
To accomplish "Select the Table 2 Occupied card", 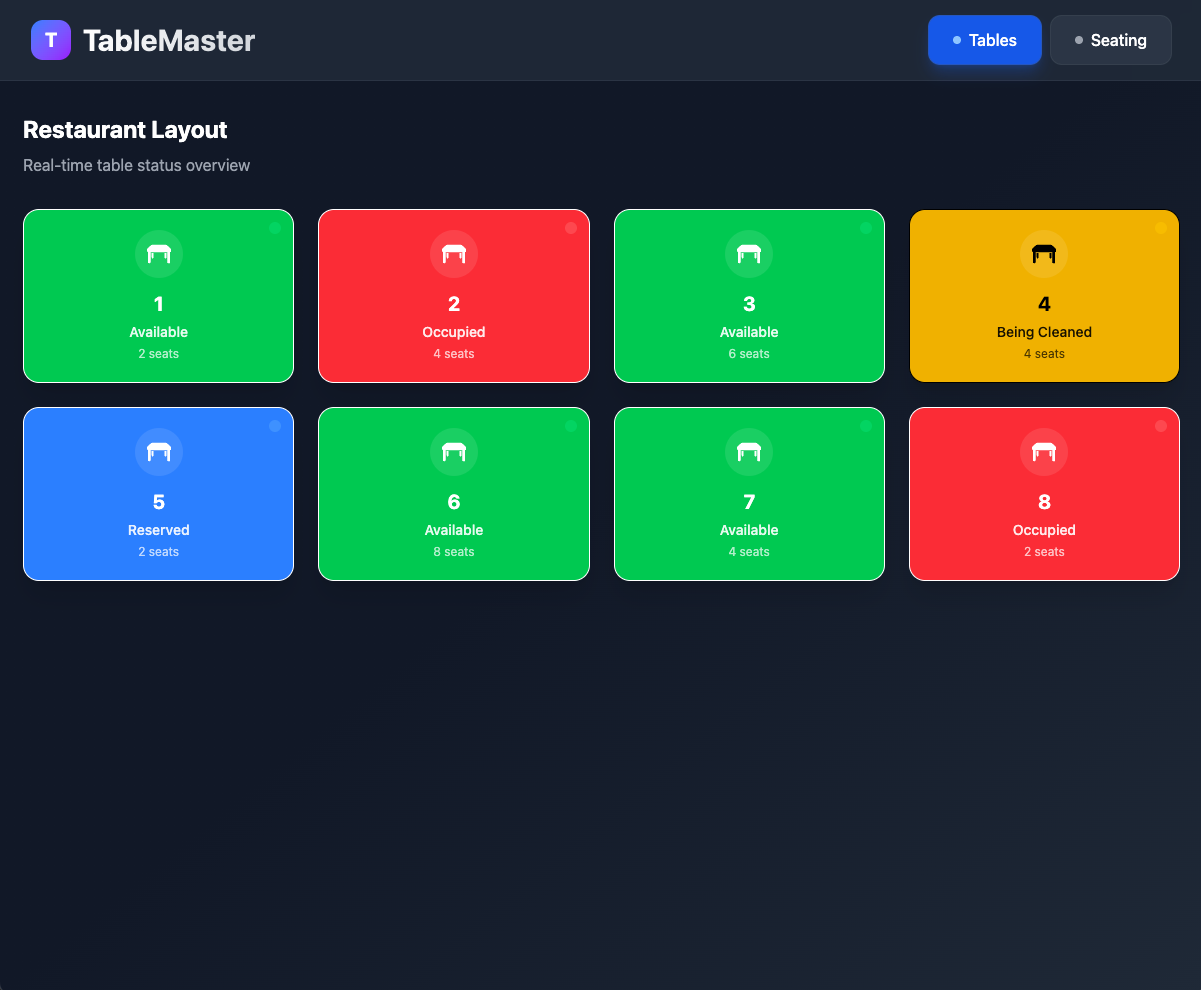I will pos(453,295).
